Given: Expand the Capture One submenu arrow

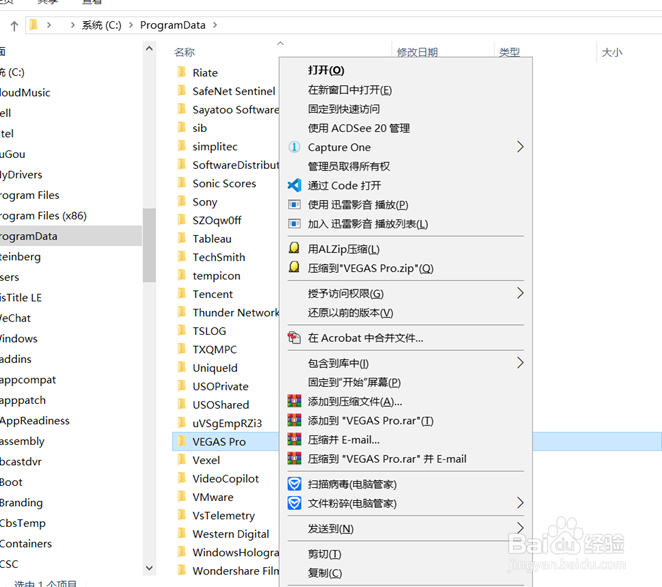Looking at the screenshot, I should [520, 147].
